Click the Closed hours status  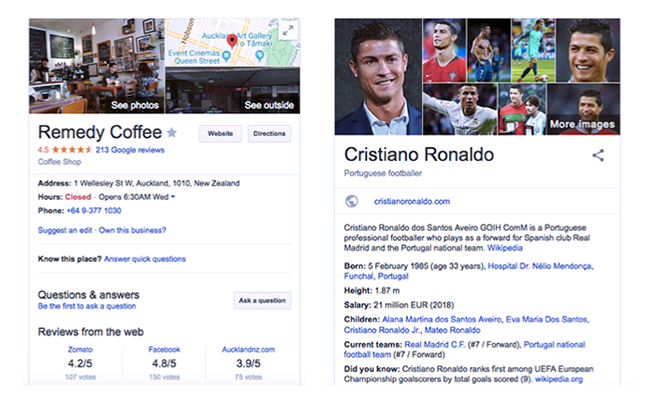(78, 197)
